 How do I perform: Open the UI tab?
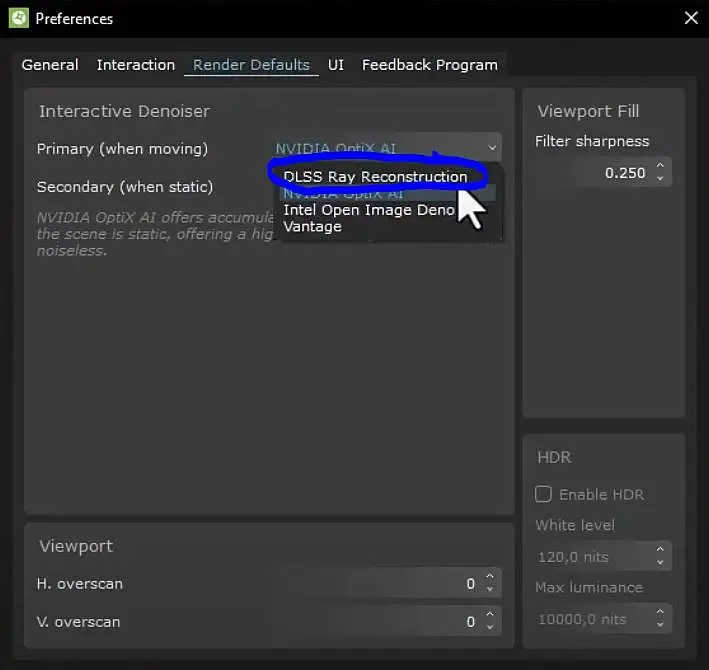[x=336, y=65]
